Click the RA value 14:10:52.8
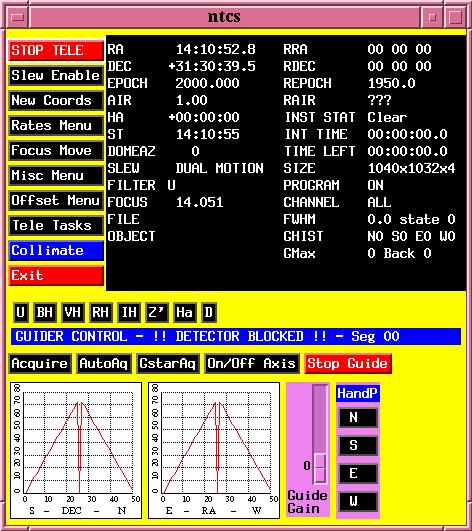 (x=216, y=49)
